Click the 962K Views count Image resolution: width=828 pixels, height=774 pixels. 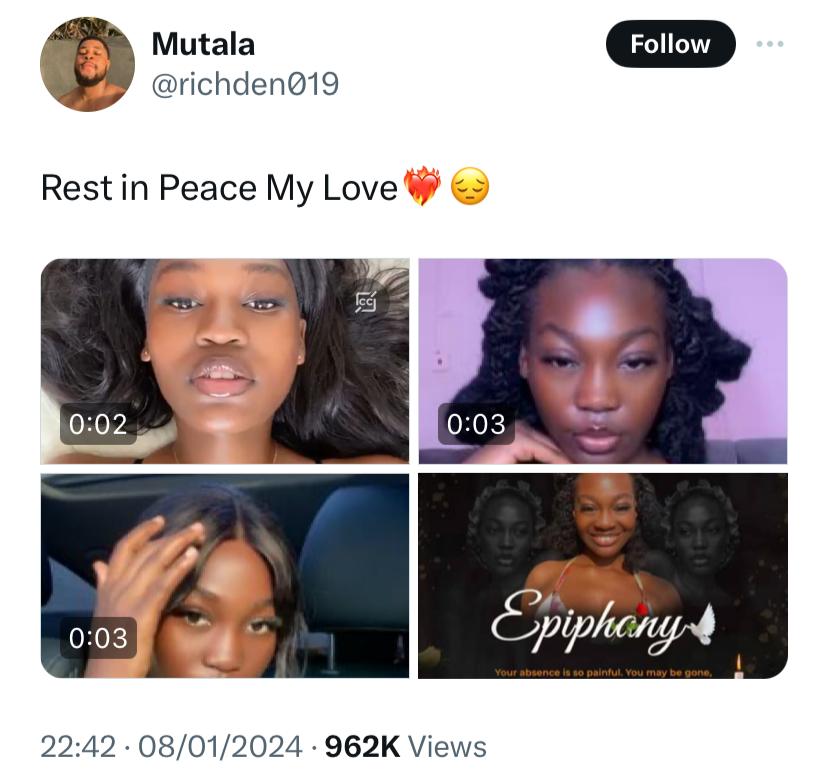click(x=404, y=746)
